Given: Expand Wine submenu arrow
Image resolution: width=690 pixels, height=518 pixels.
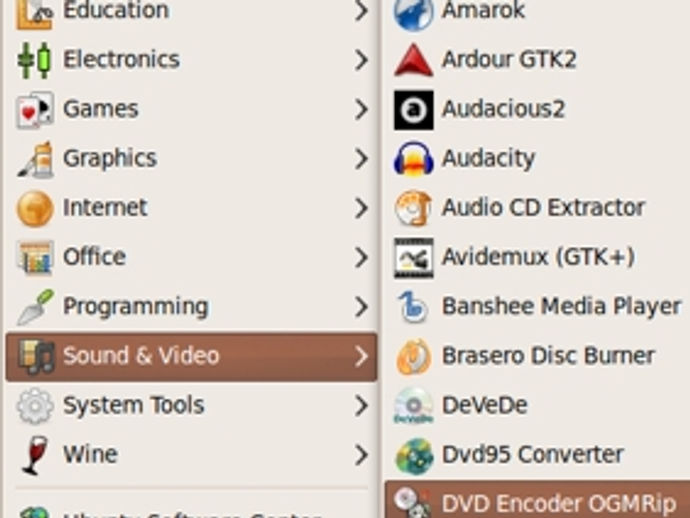Looking at the screenshot, I should pyautogui.click(x=361, y=455).
